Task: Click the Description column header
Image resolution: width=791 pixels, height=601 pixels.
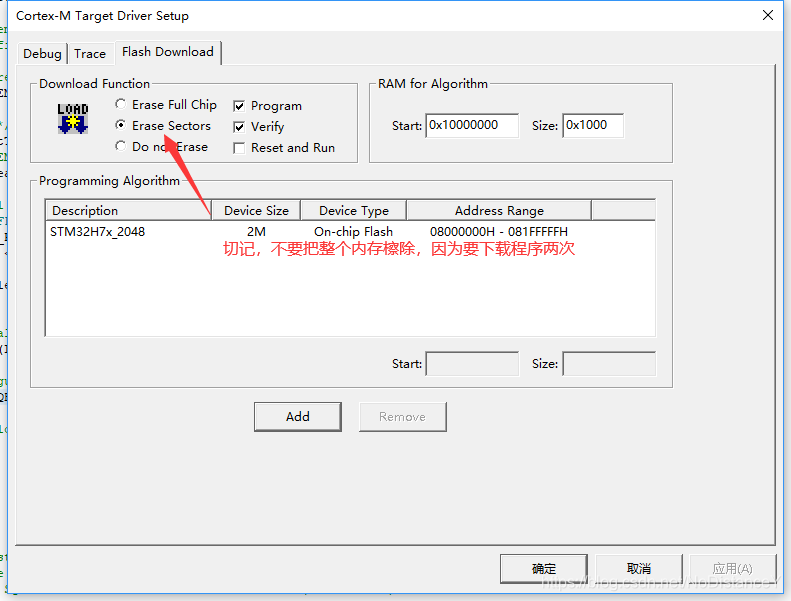Action: (x=128, y=211)
